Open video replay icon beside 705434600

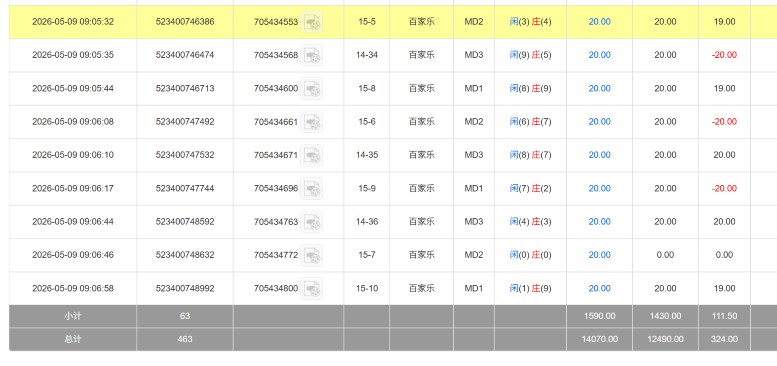(312, 88)
